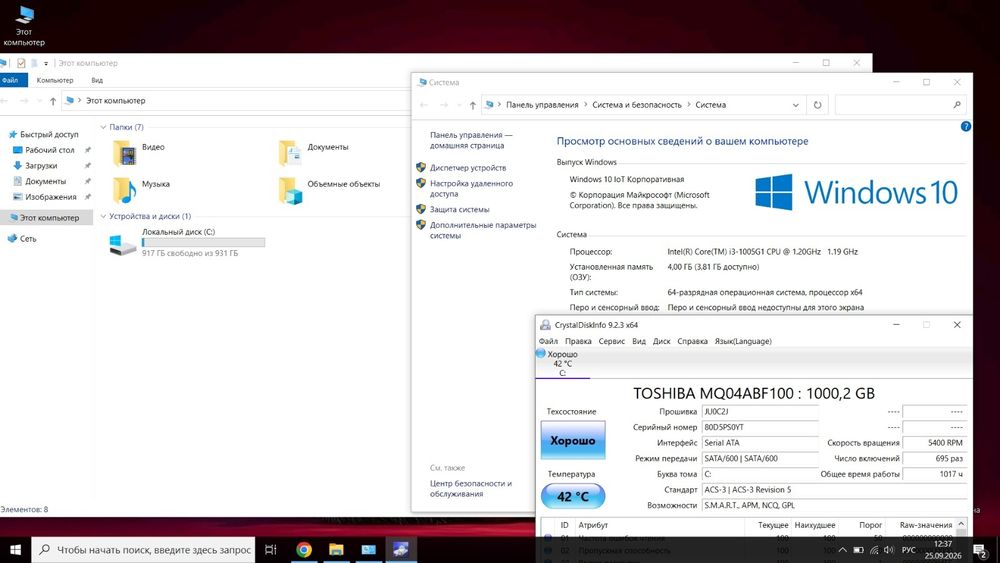Open the Вид ribbon tab in Explorer

point(97,80)
